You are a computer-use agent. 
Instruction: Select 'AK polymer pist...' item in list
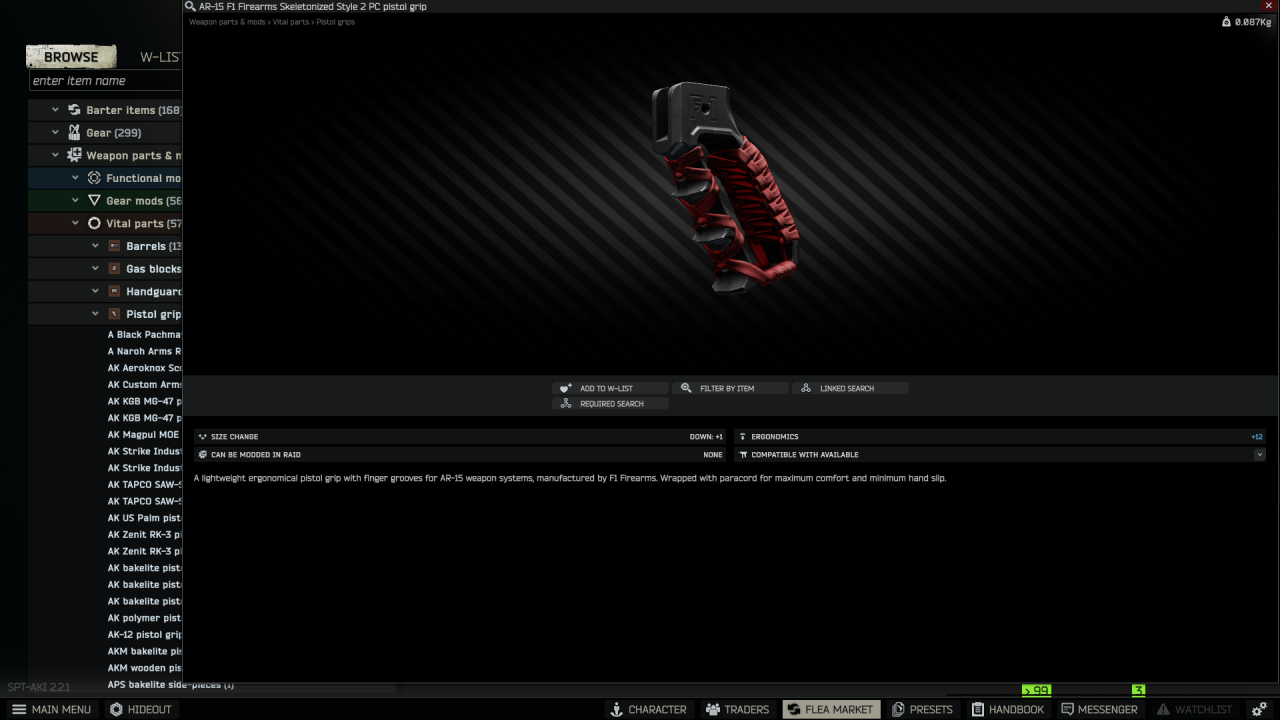pos(144,618)
